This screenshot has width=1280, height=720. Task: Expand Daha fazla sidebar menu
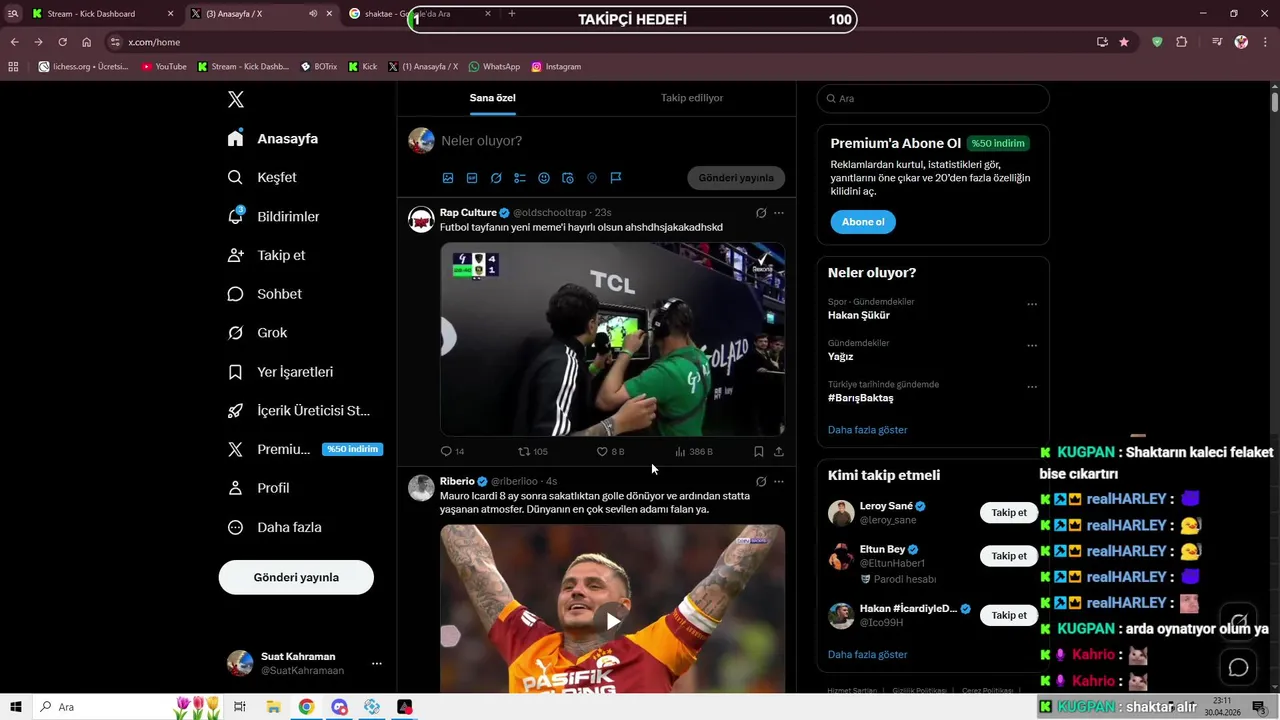pyautogui.click(x=274, y=527)
